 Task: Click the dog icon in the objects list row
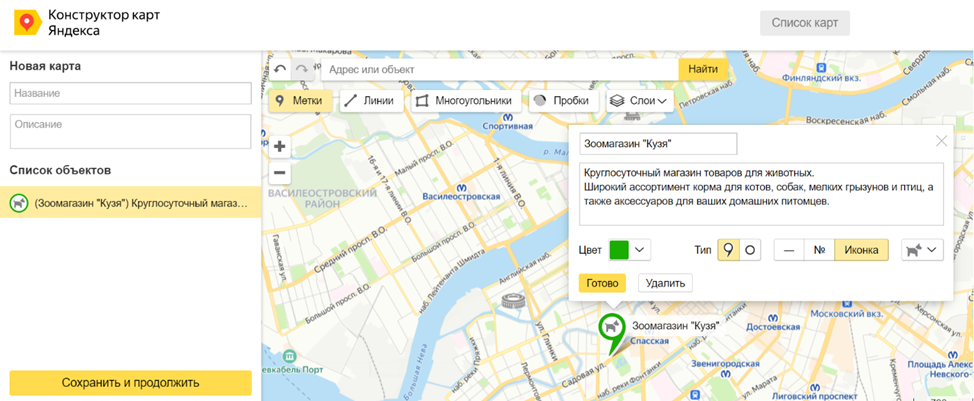[x=19, y=202]
